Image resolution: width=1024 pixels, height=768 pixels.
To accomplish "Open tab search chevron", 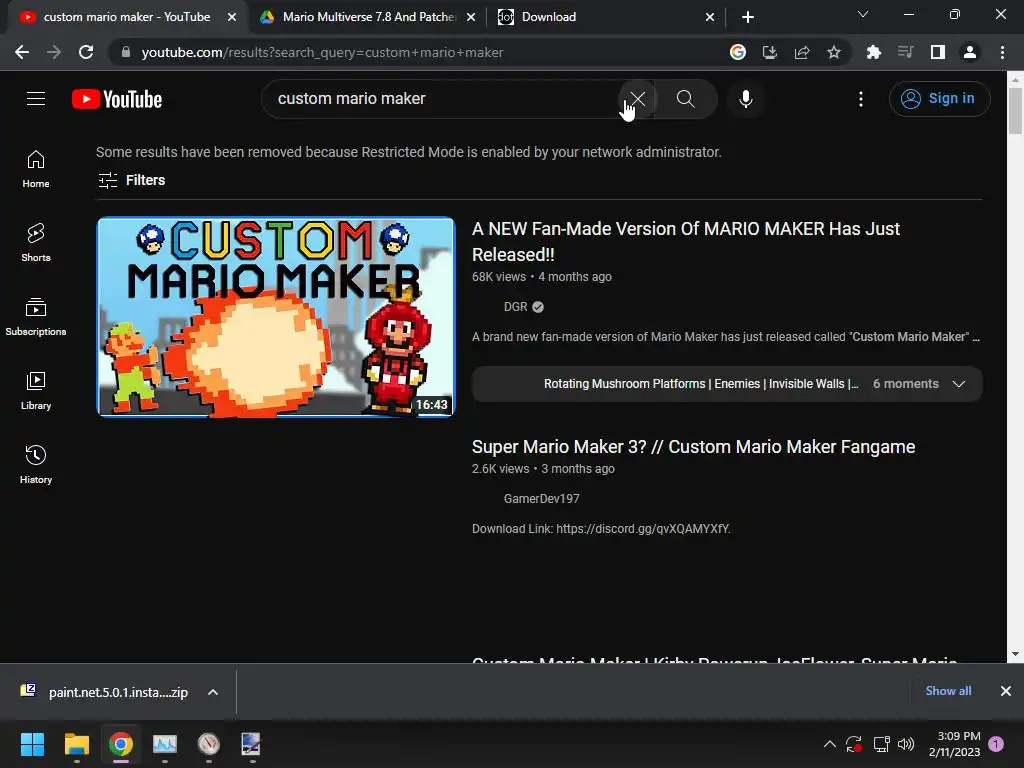I will [863, 14].
